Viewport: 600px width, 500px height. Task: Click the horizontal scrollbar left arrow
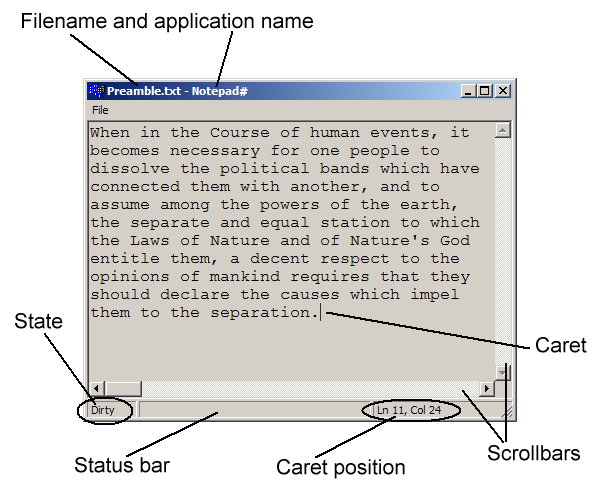[x=97, y=388]
